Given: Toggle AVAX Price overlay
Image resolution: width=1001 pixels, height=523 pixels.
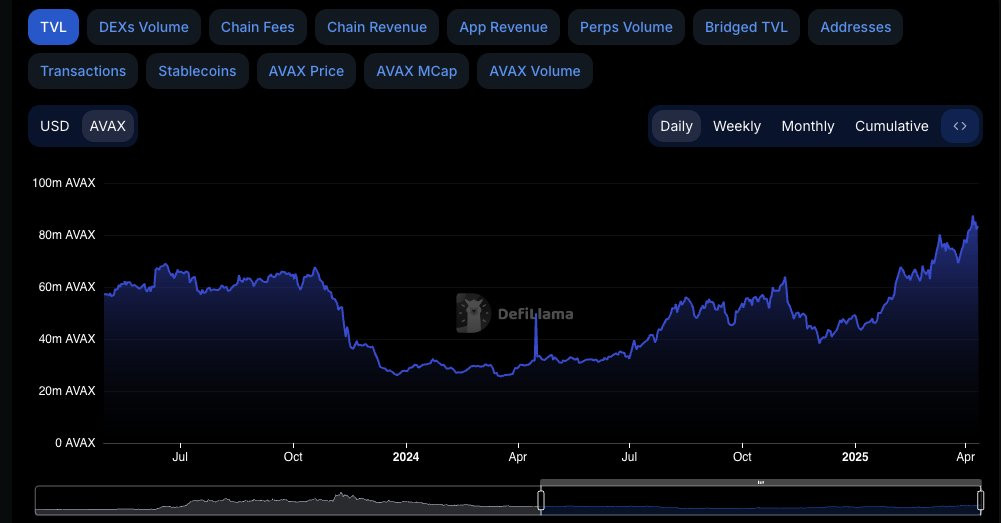Looking at the screenshot, I should (306, 71).
